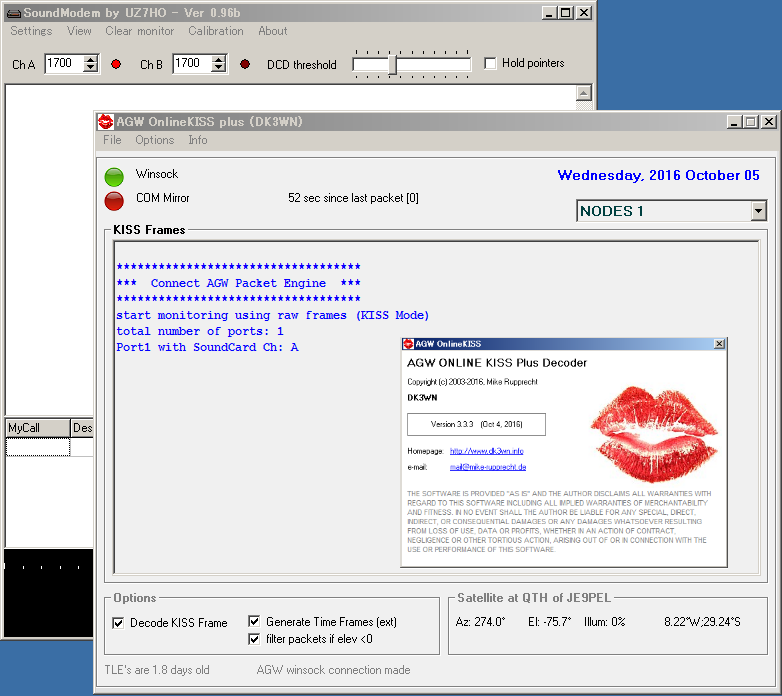Click the Ch B frequency input field
This screenshot has width=782, height=696.
click(x=192, y=63)
